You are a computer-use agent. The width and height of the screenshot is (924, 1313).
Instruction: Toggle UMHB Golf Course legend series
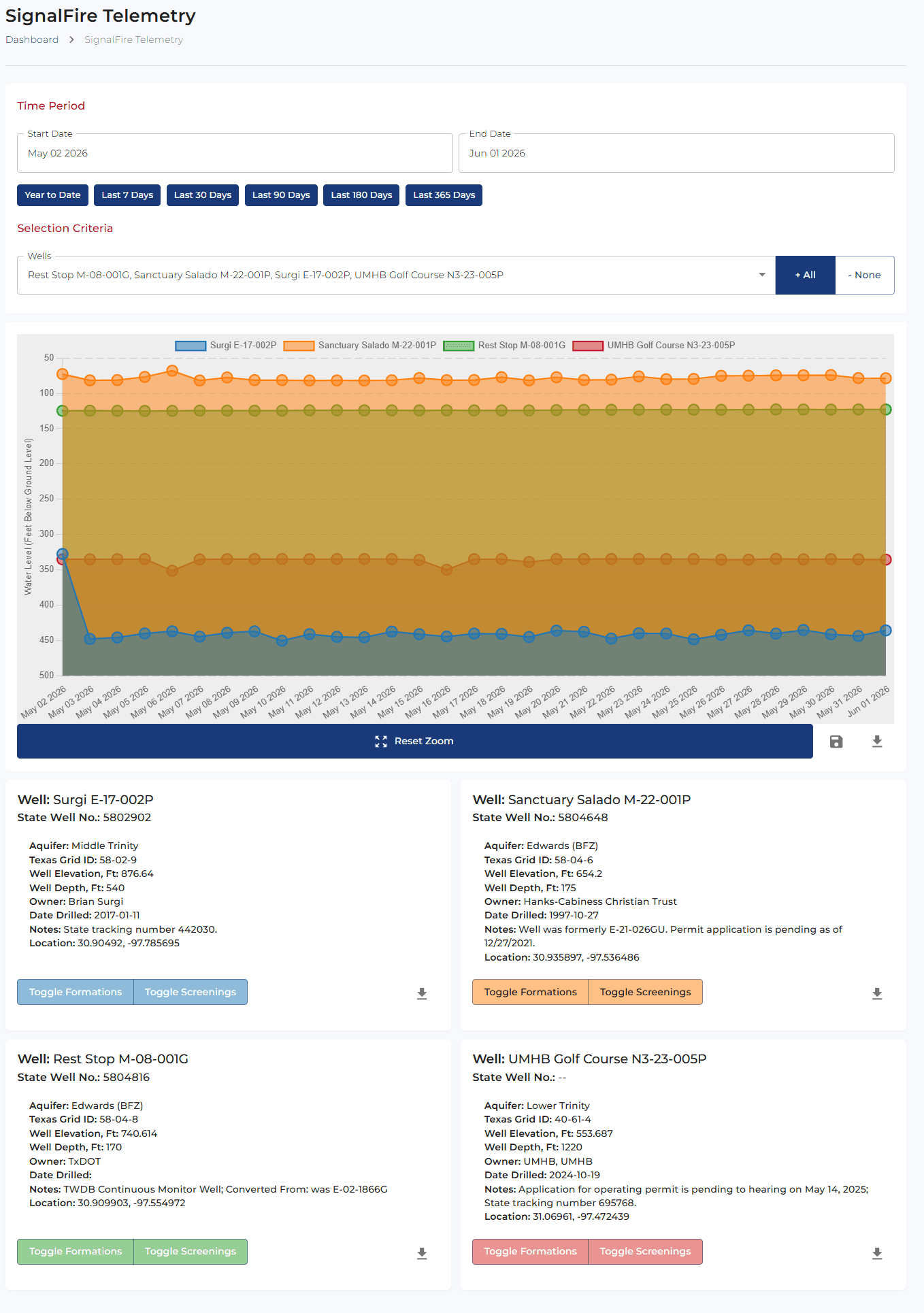click(x=654, y=346)
